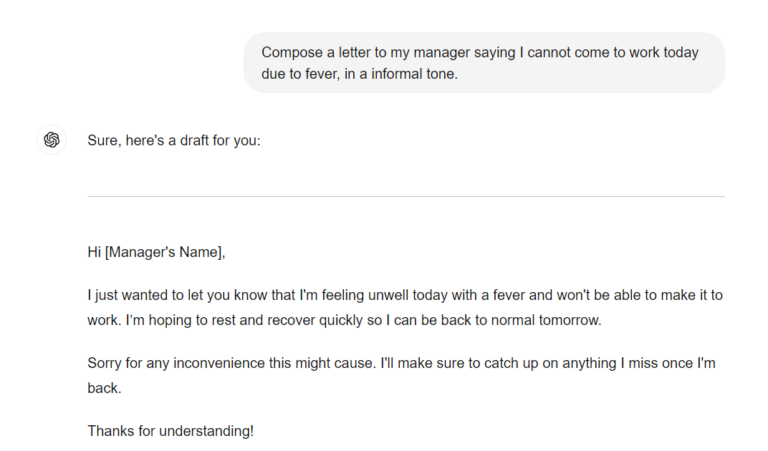Image resolution: width=768 pixels, height=451 pixels.
Task: Click the paragraph starting "Sorry for any inconvenience"
Action: (402, 376)
